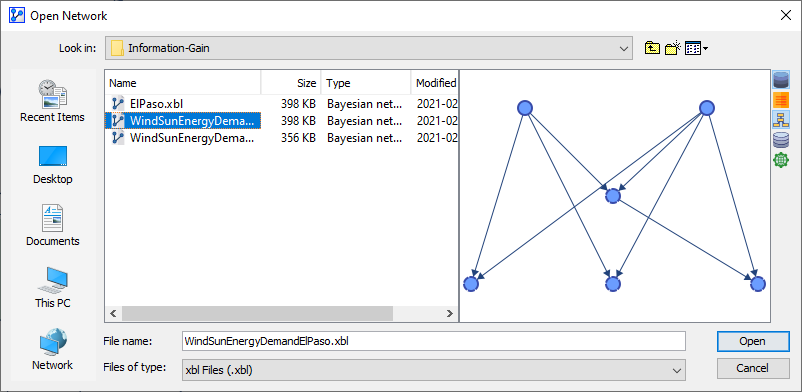The height and width of the screenshot is (392, 802).
Task: Click the Cancel button
Action: (753, 368)
